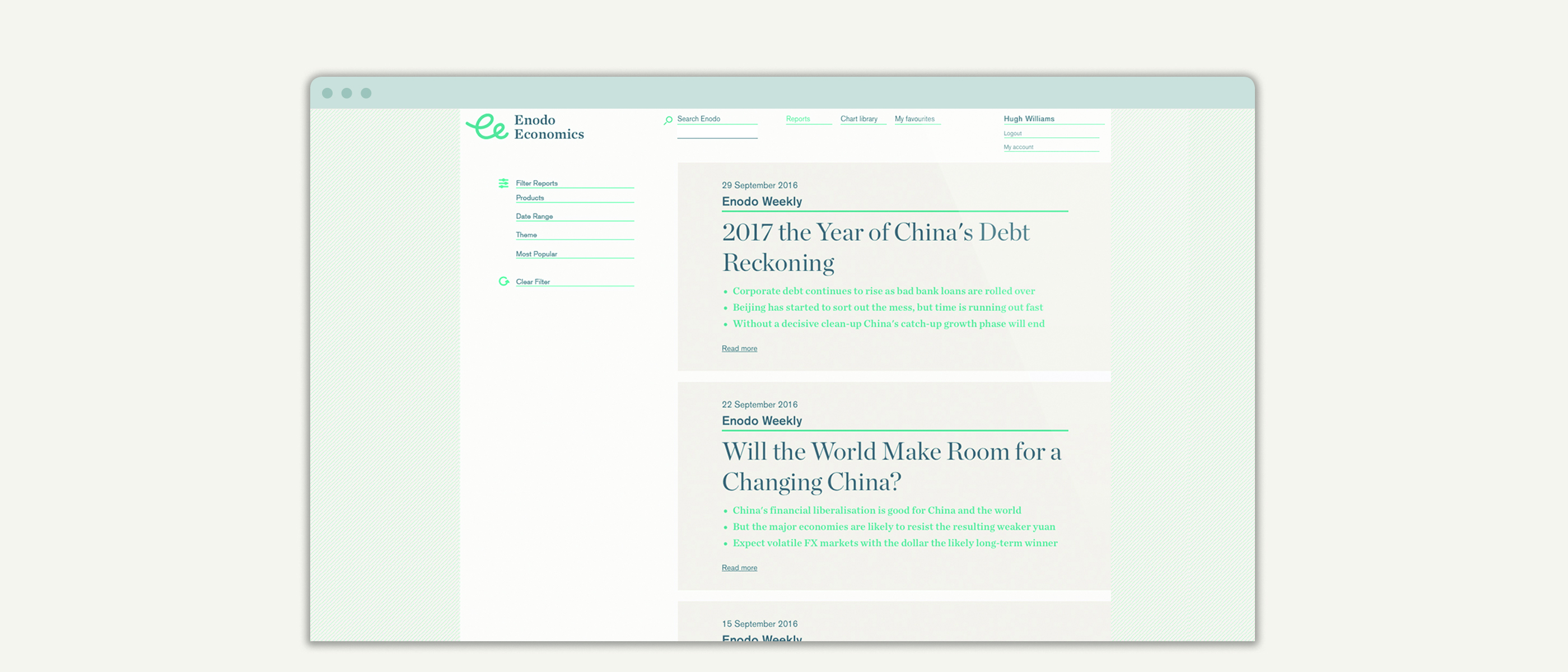Open article Will the World Make Room
1568x672 pixels.
(891, 466)
